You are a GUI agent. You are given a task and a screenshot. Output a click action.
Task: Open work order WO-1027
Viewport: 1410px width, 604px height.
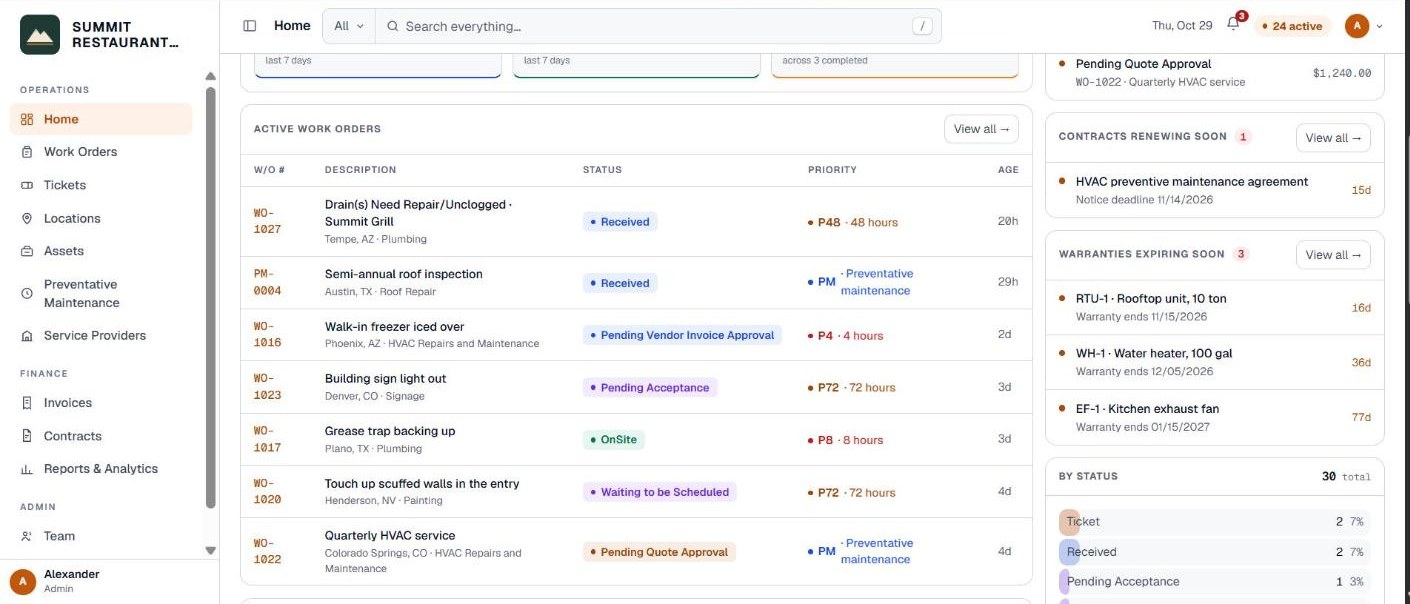click(267, 221)
